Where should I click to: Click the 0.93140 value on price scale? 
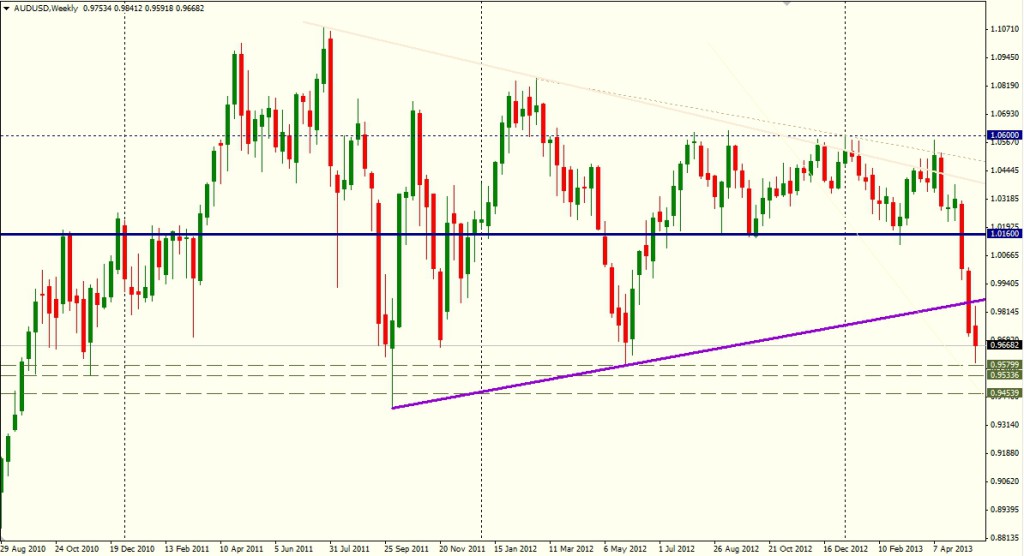click(x=1003, y=424)
